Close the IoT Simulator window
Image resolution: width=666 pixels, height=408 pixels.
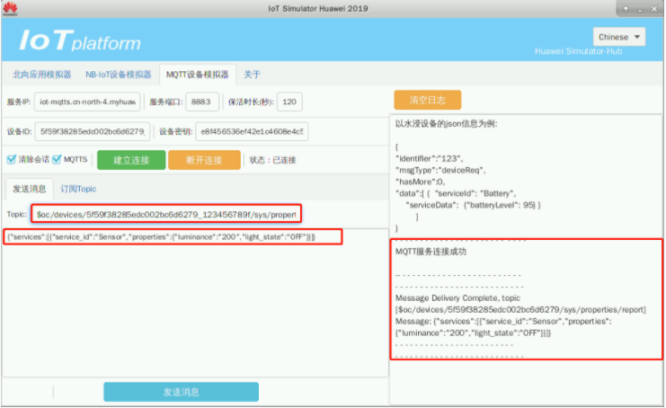pos(654,9)
